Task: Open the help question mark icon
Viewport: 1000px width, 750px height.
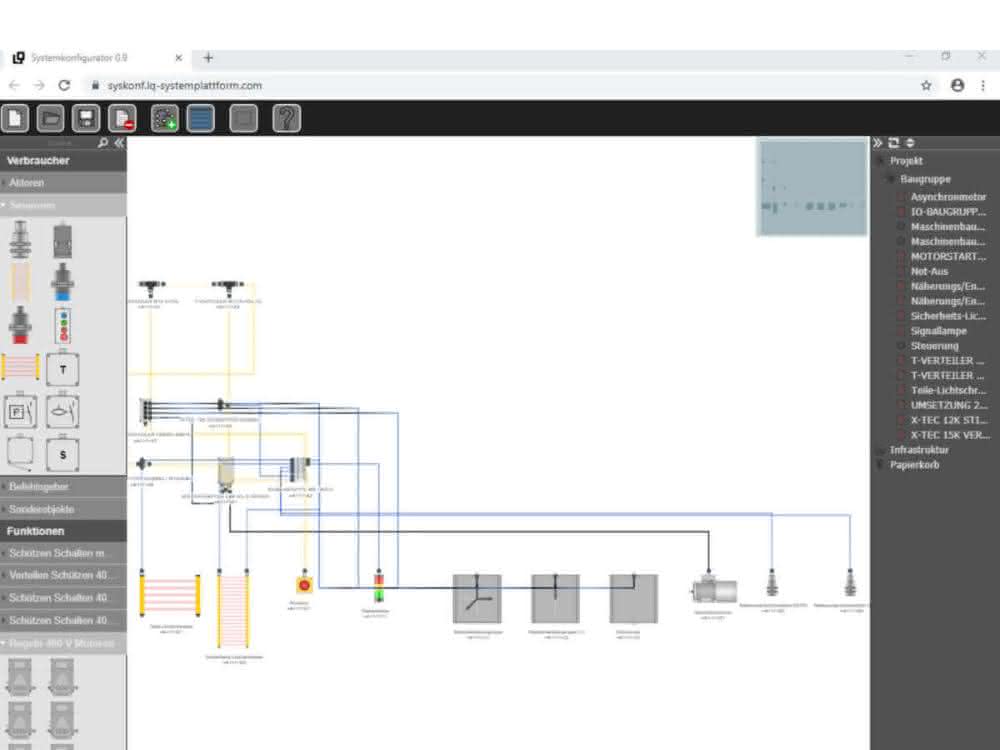Action: tap(286, 119)
